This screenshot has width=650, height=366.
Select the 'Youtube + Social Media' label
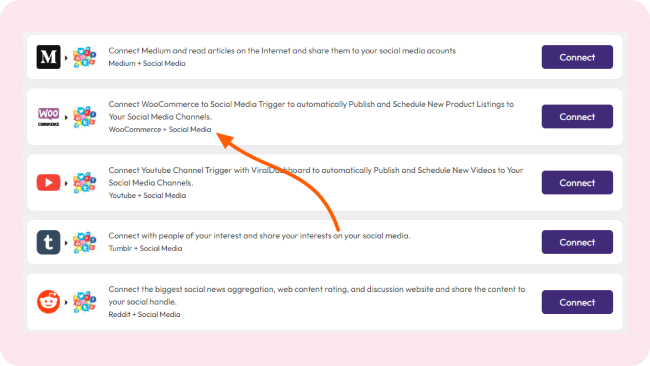click(147, 195)
